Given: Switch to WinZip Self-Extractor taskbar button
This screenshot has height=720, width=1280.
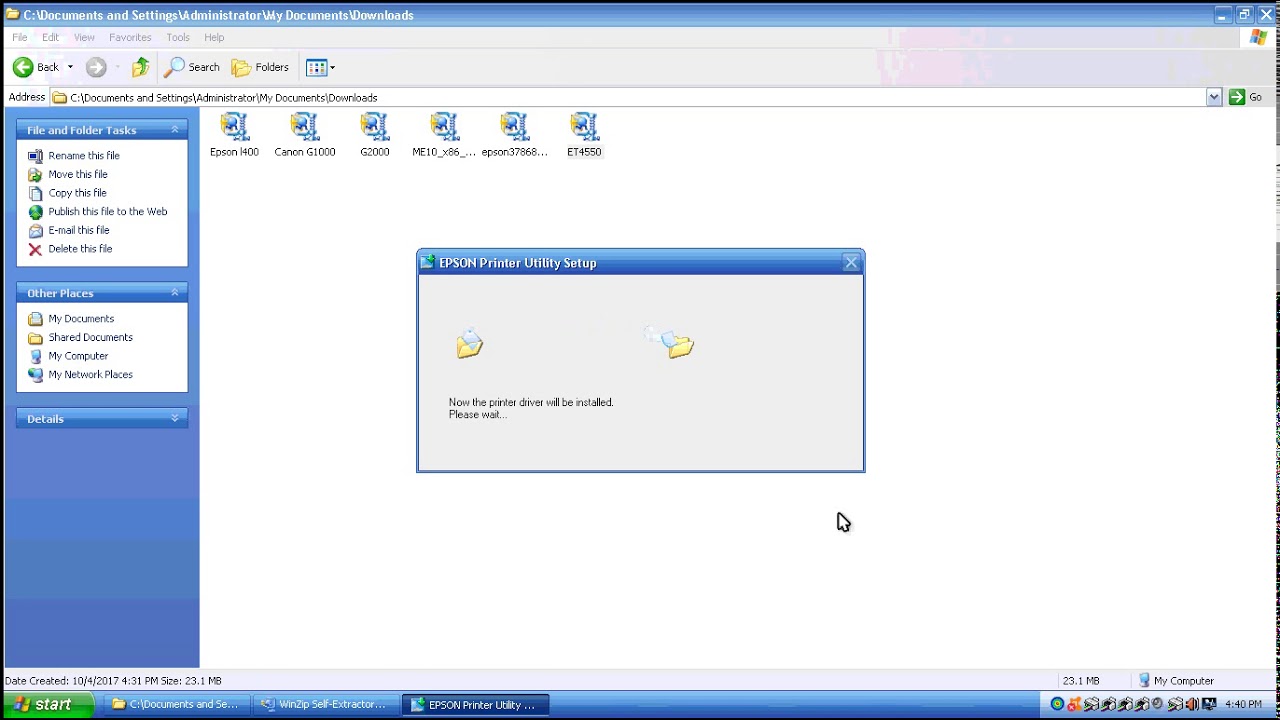Looking at the screenshot, I should [x=325, y=705].
